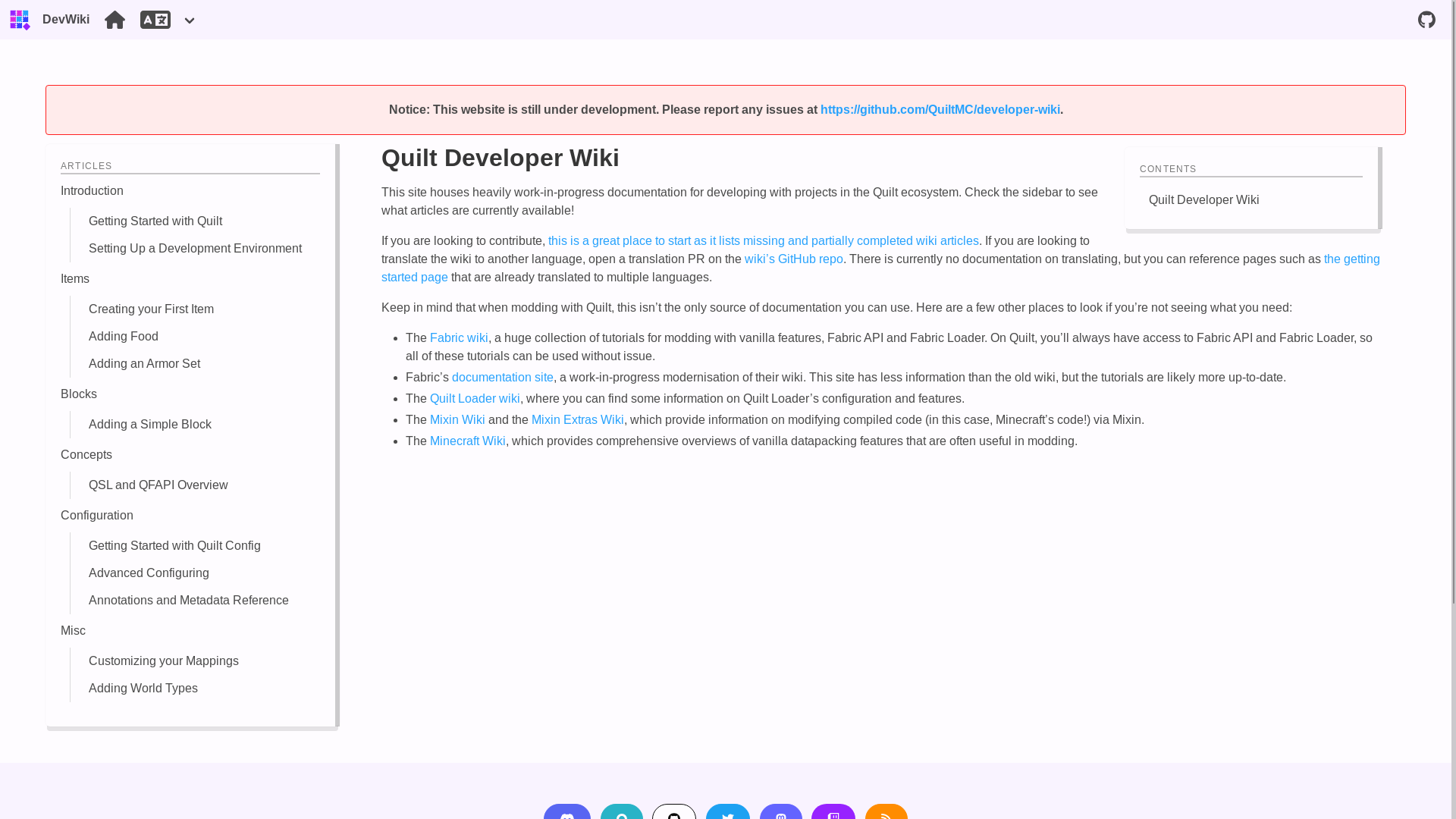Open Creating your First Item article

click(x=151, y=309)
